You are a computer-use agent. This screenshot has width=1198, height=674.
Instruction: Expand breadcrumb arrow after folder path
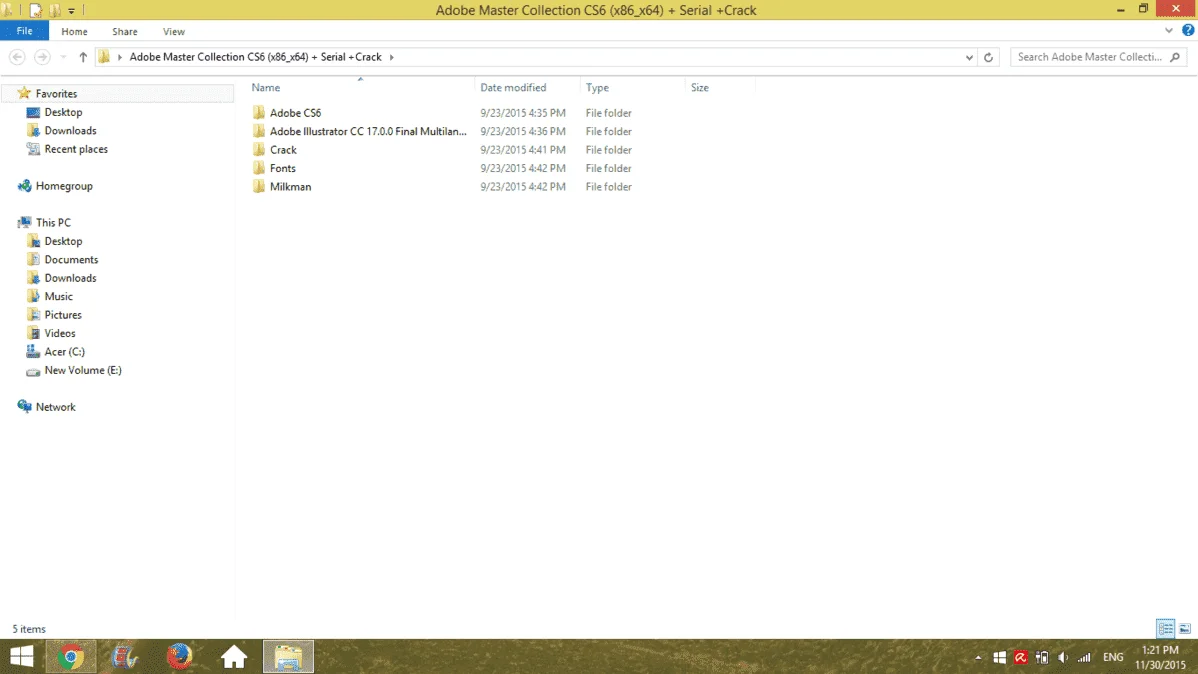391,57
